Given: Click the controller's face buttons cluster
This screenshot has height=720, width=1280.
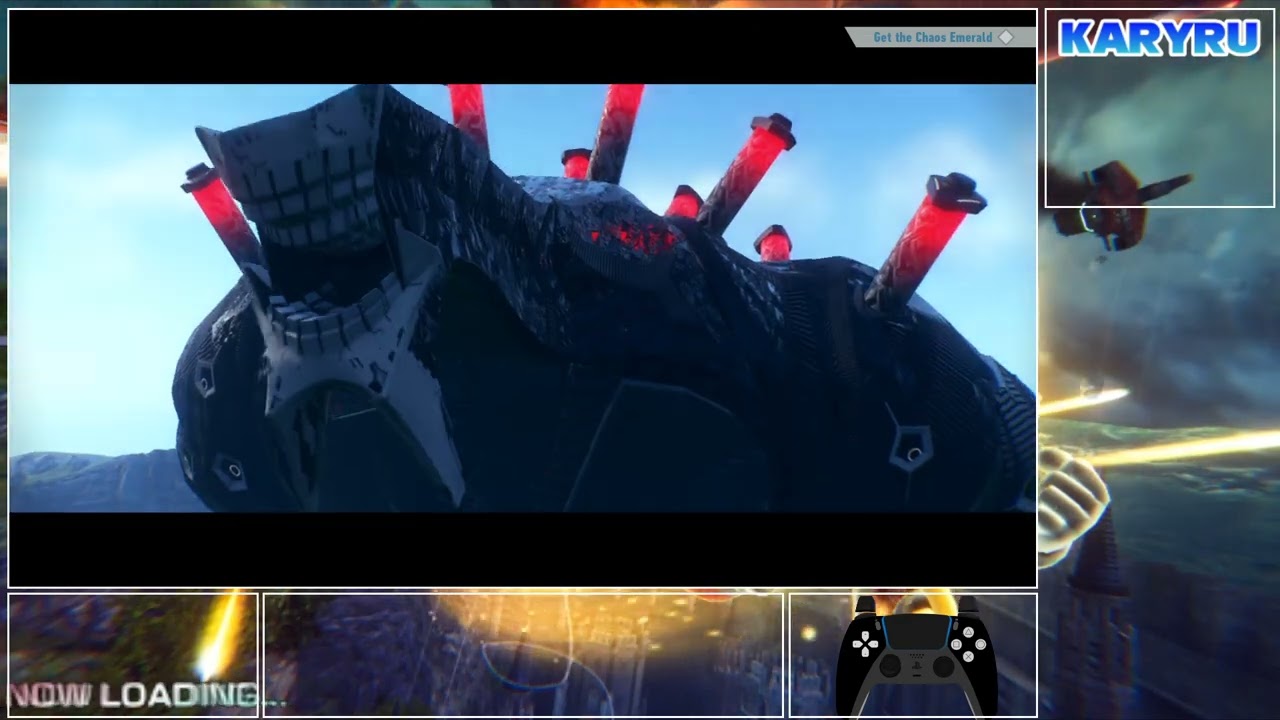Looking at the screenshot, I should pyautogui.click(x=968, y=644).
